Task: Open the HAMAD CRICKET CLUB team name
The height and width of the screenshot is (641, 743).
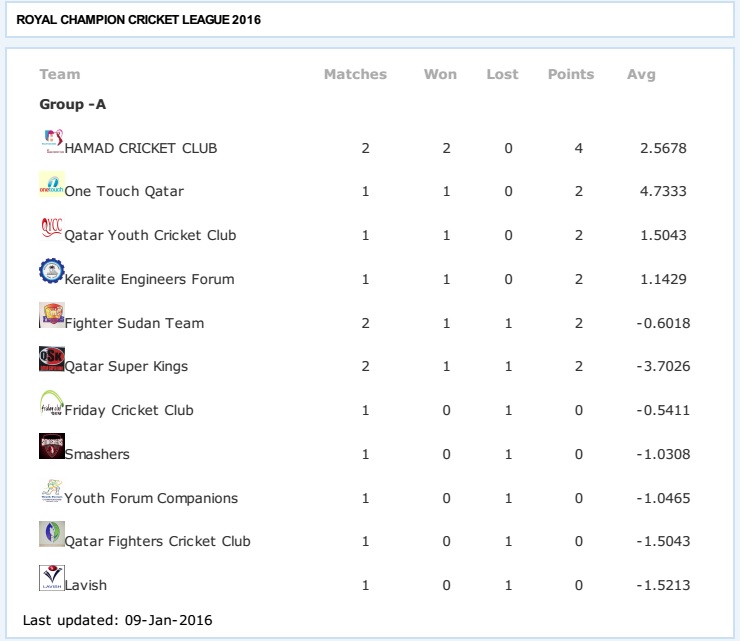Action: (141, 148)
